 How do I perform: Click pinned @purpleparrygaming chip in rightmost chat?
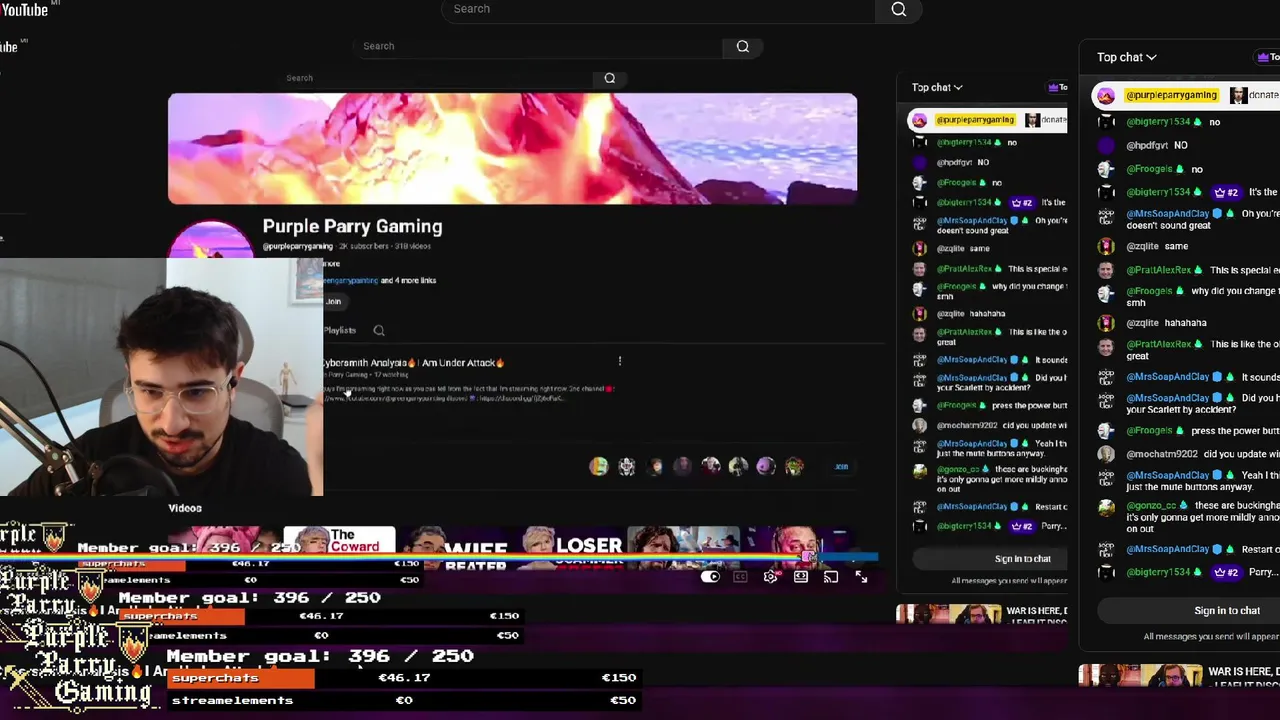(x=1172, y=95)
